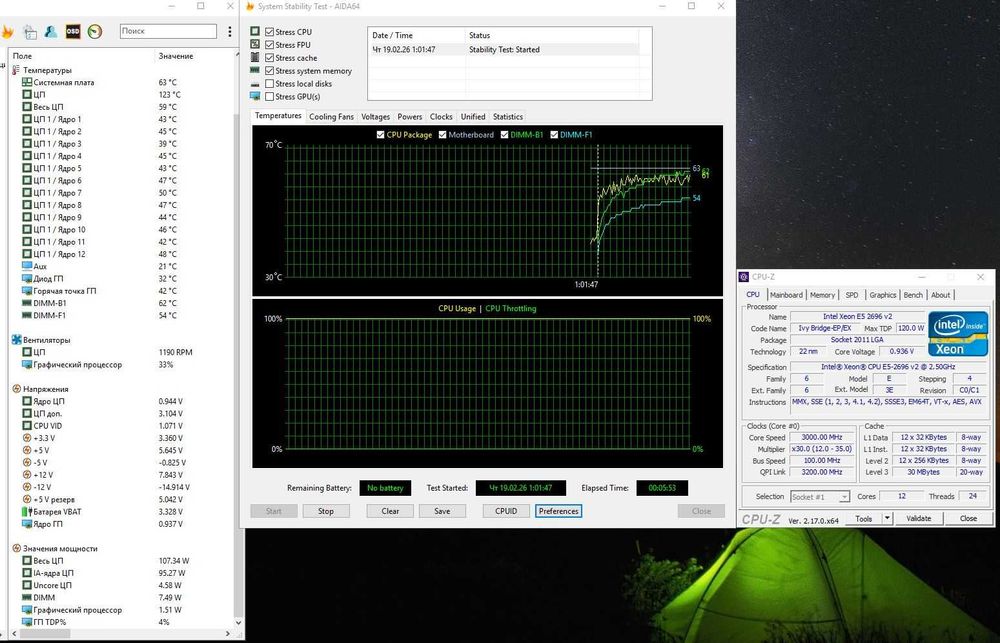Screen dimensions: 1000x643
Task: Switch to the Cooling Fans tab
Action: point(331,117)
